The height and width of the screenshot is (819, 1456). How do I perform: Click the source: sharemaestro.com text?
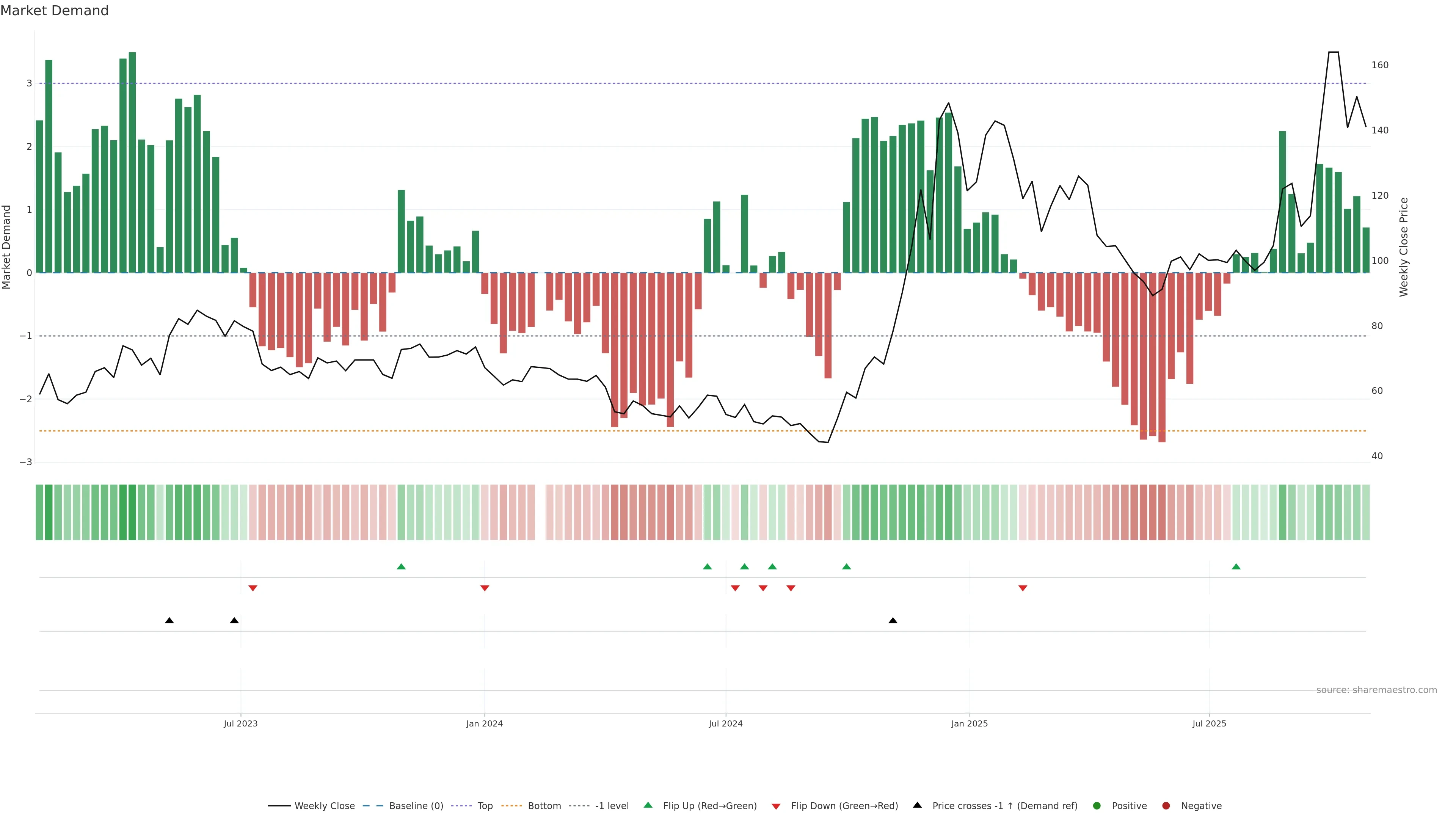click(x=1376, y=690)
